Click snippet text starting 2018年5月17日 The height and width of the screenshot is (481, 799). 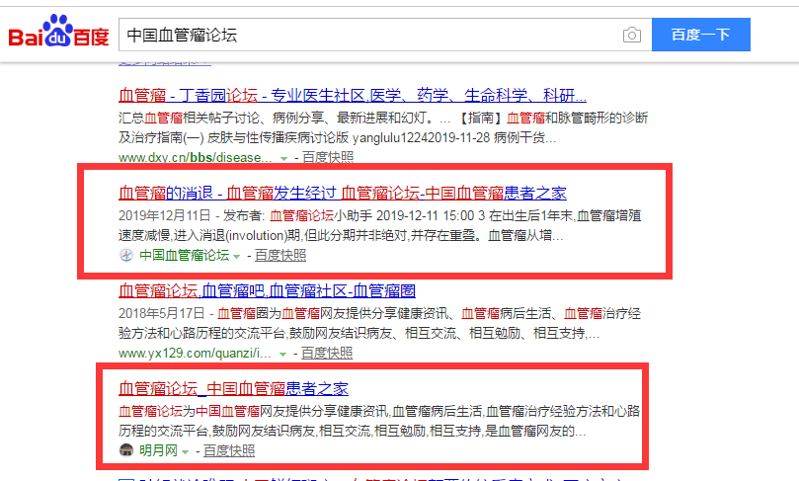pos(380,323)
